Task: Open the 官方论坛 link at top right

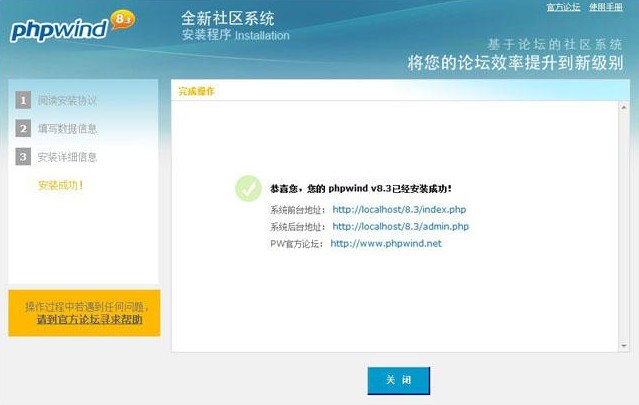Action: [x=563, y=7]
